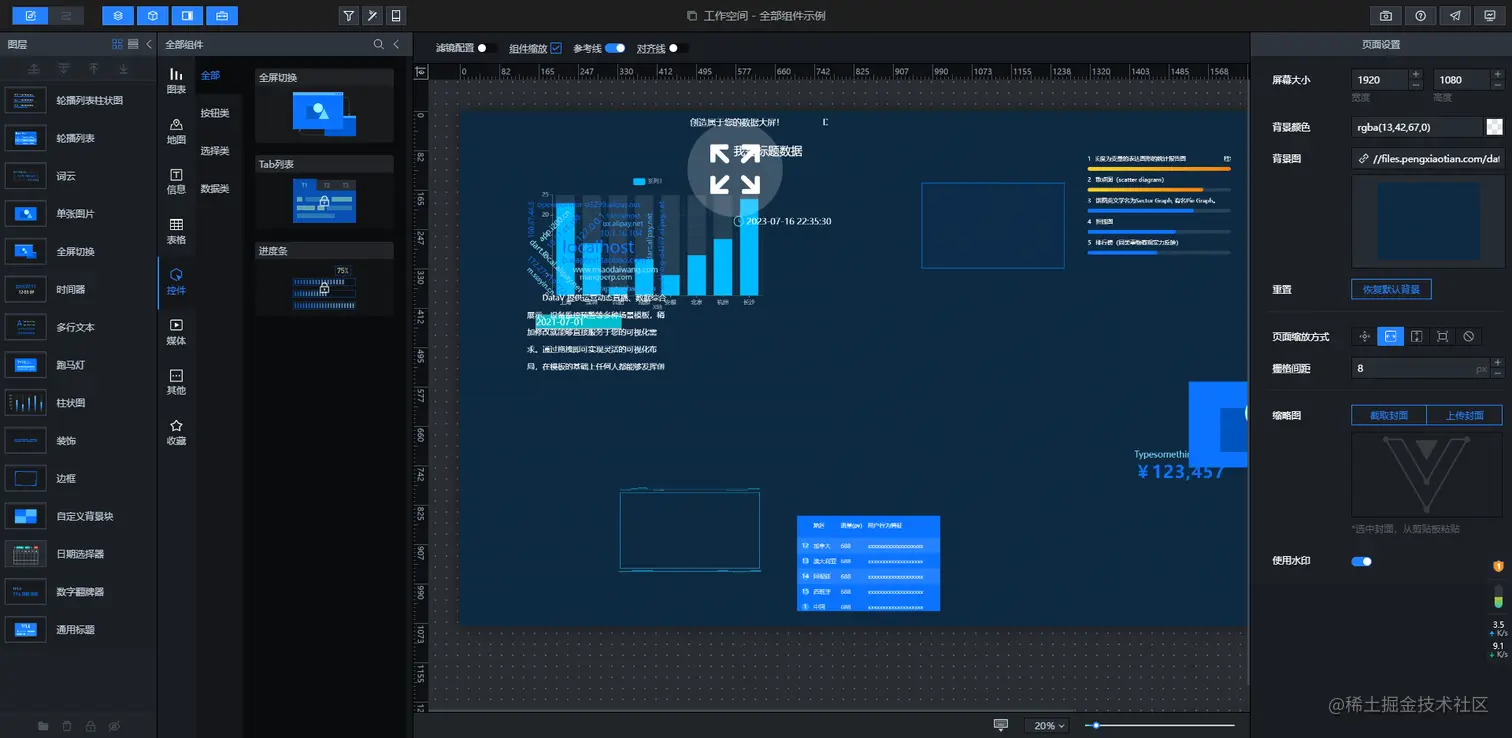Open the 收藏 favorites category
The height and width of the screenshot is (738, 1512).
click(x=176, y=431)
